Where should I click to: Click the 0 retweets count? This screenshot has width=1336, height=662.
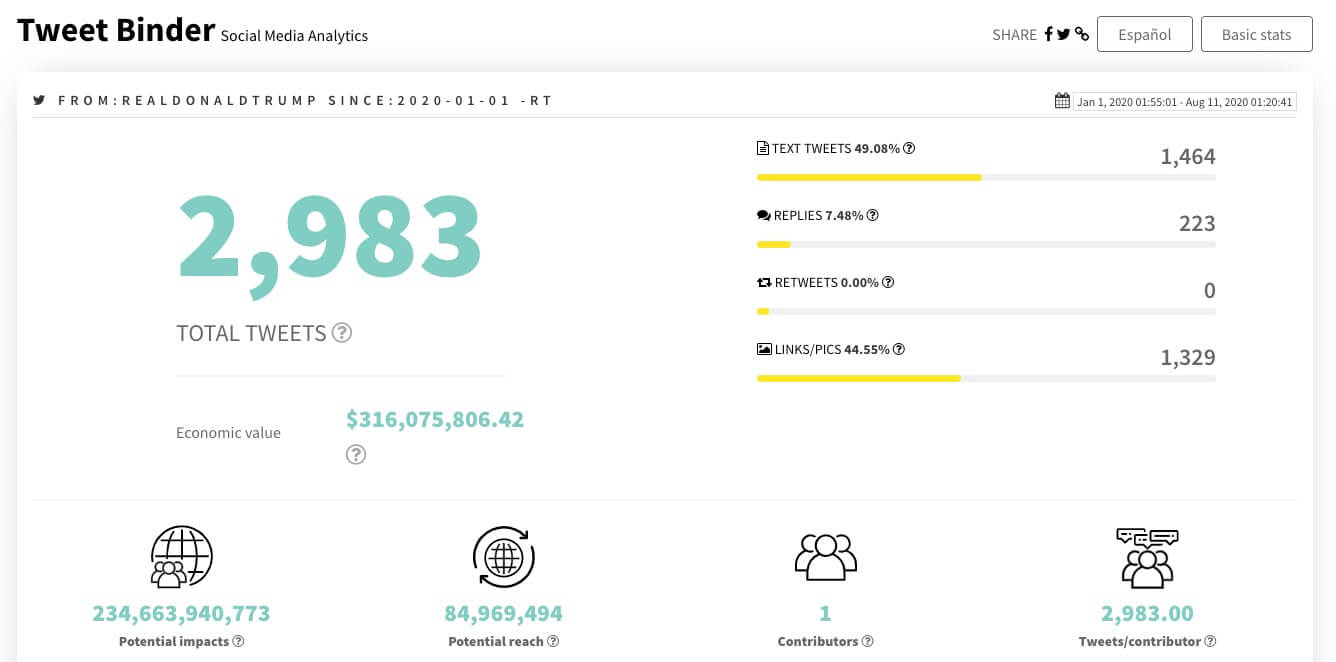[1210, 290]
